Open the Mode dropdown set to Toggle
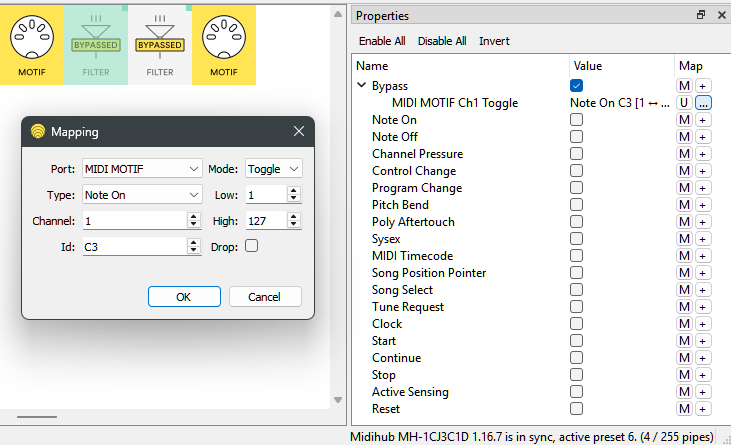The width and height of the screenshot is (731, 445). click(x=273, y=169)
